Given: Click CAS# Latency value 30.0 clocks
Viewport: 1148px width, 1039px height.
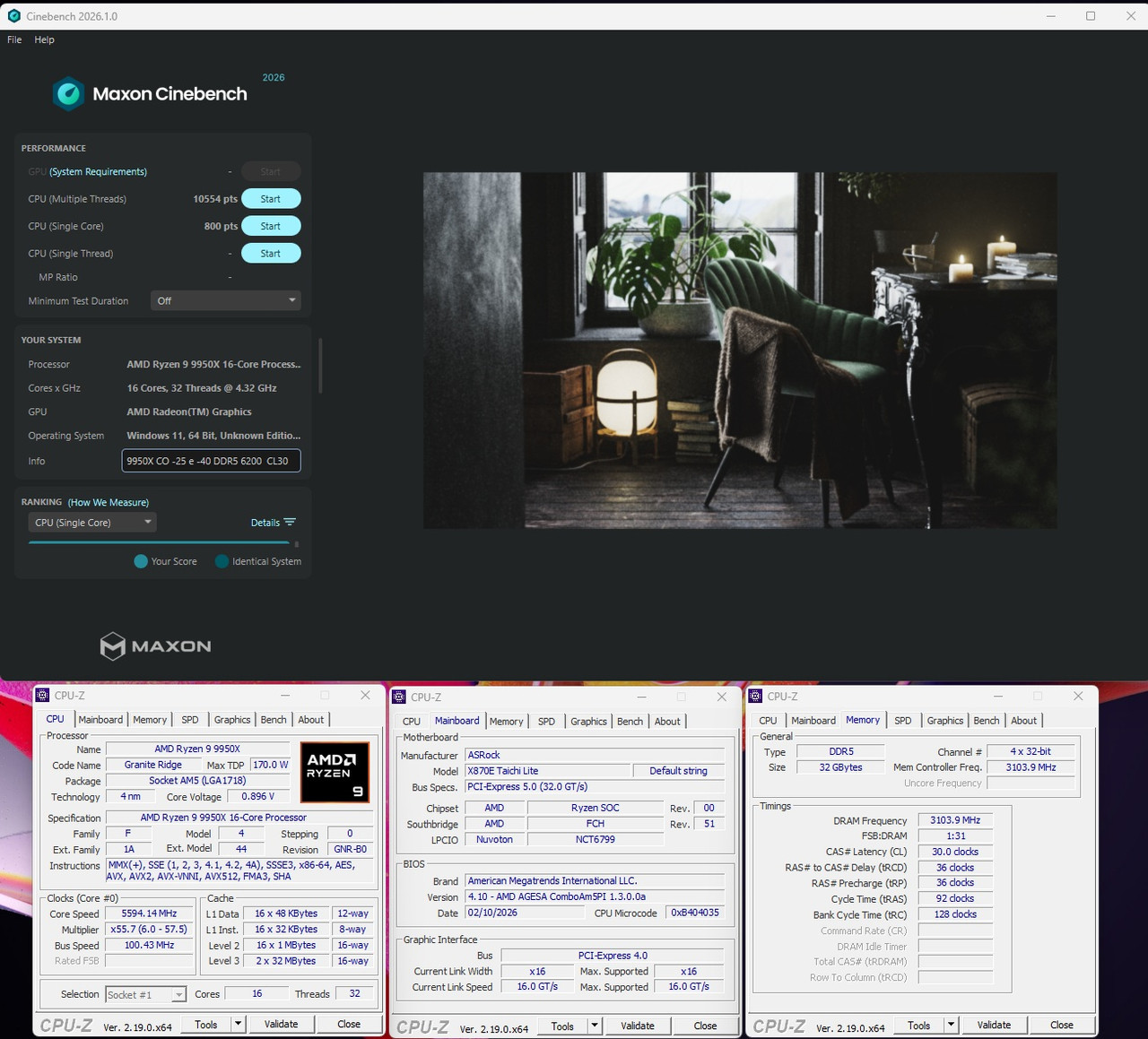Looking at the screenshot, I should click(x=955, y=852).
